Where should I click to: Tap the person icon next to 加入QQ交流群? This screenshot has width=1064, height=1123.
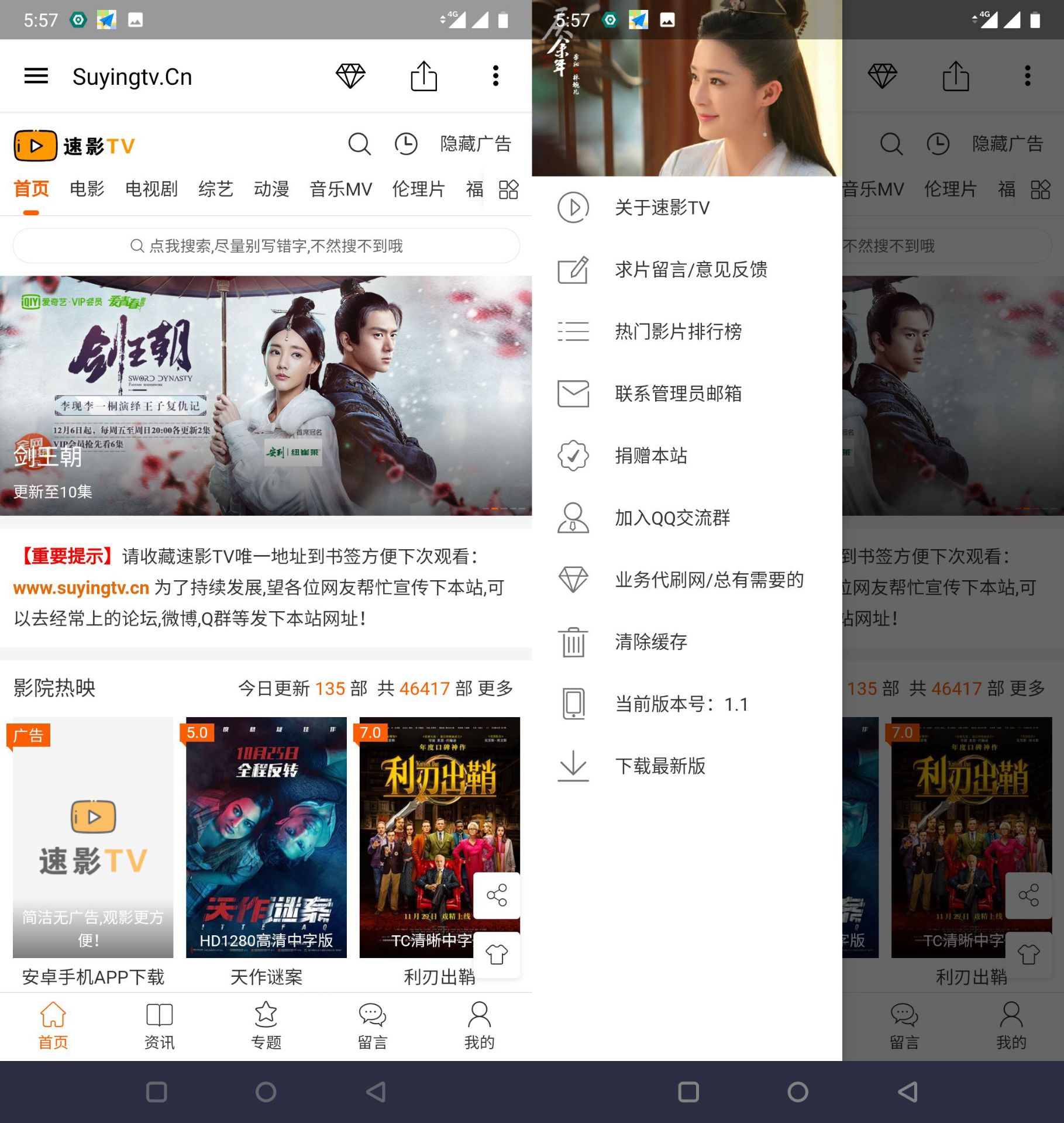tap(573, 518)
